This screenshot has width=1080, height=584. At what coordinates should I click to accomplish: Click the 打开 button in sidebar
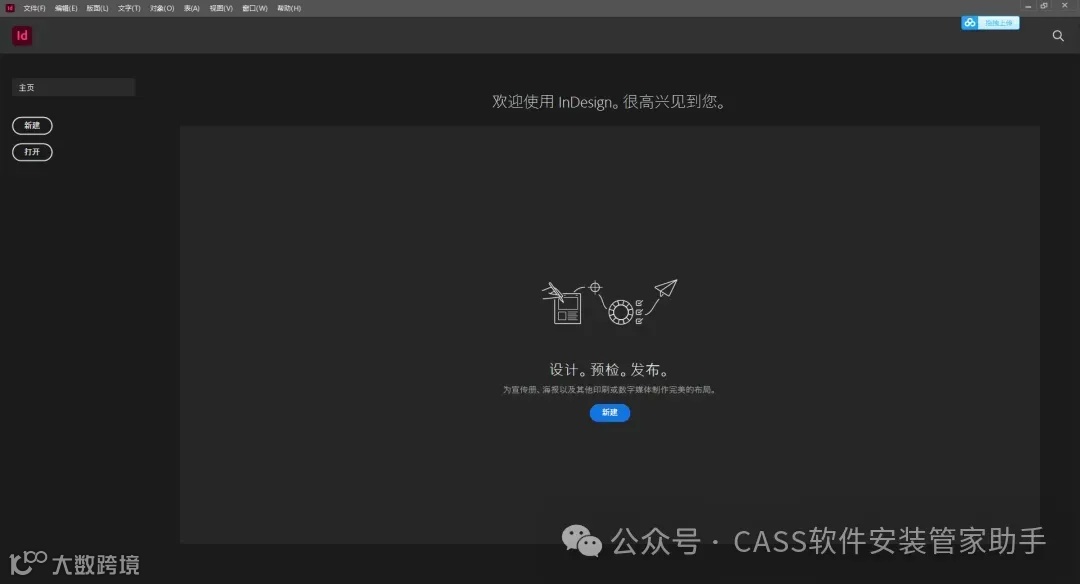32,152
